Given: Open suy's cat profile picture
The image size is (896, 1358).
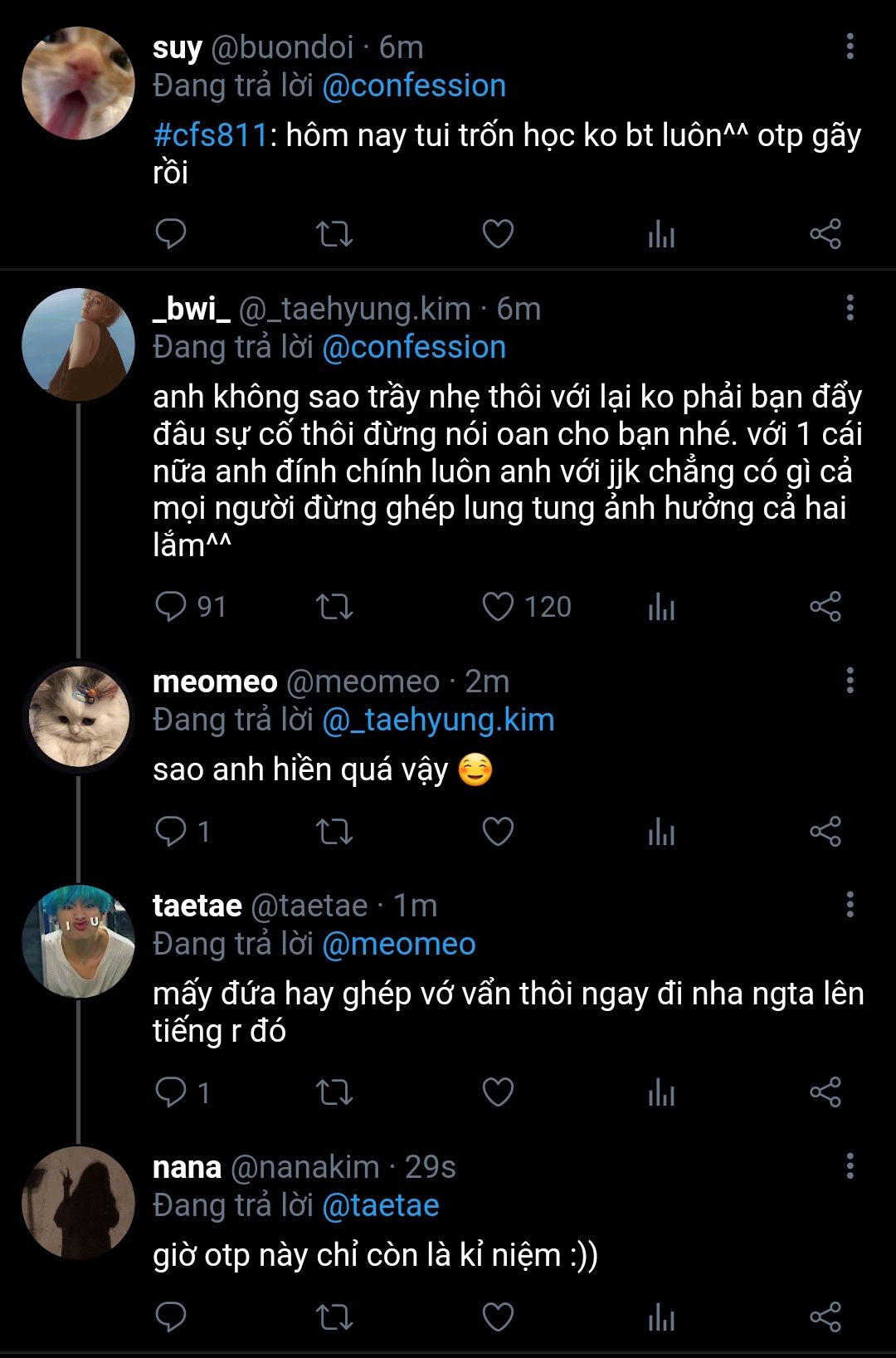Looking at the screenshot, I should click(x=78, y=83).
